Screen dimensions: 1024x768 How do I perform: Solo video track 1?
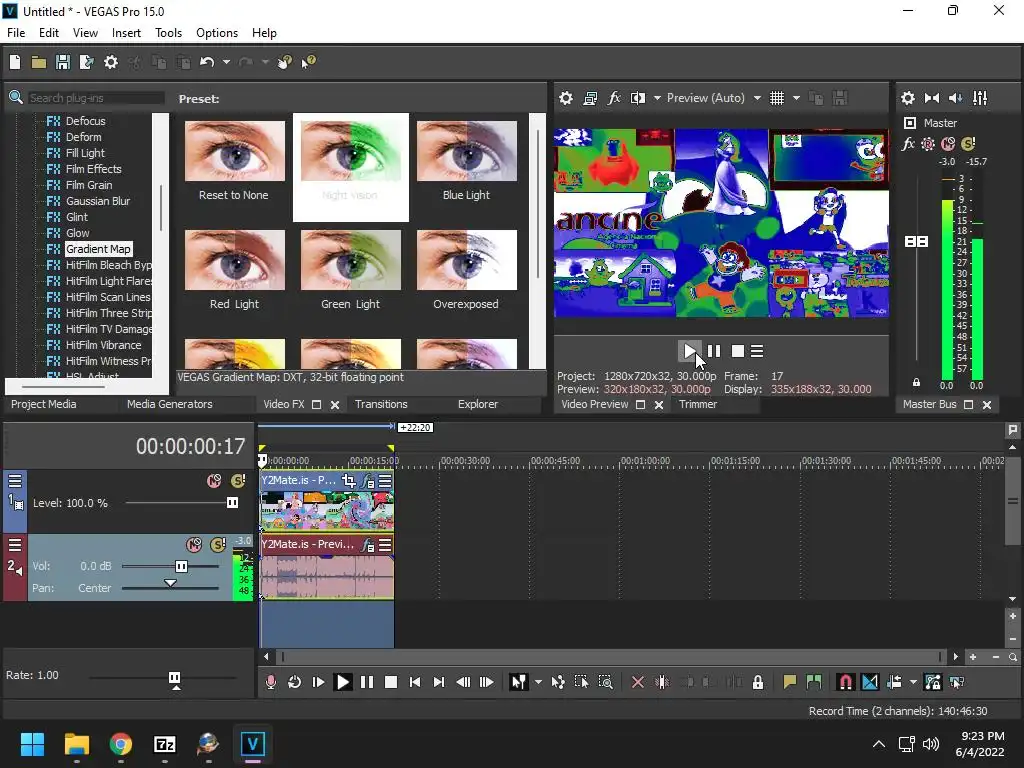(x=238, y=481)
